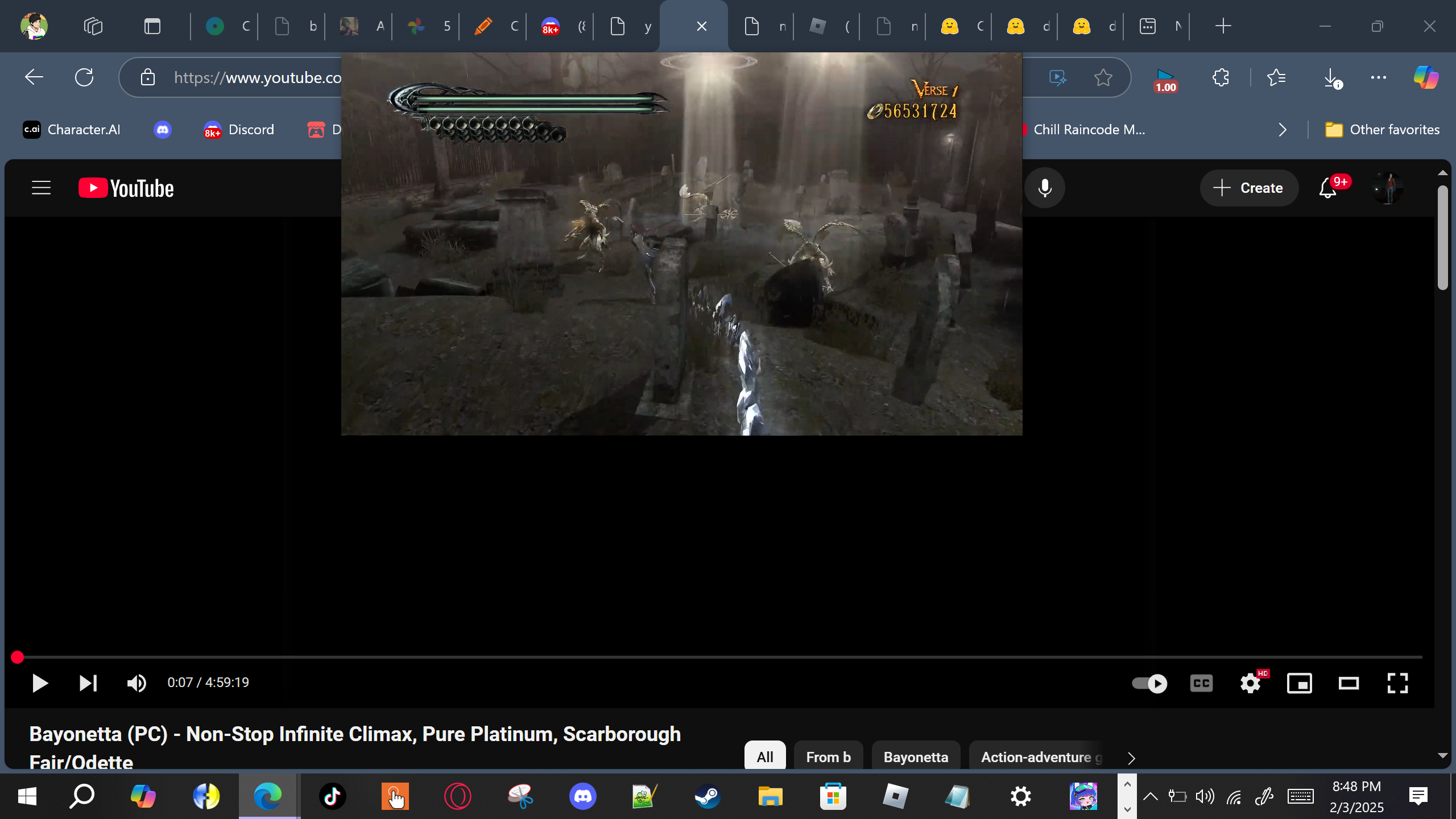Enter full screen mode
The height and width of the screenshot is (819, 1456).
(x=1397, y=683)
